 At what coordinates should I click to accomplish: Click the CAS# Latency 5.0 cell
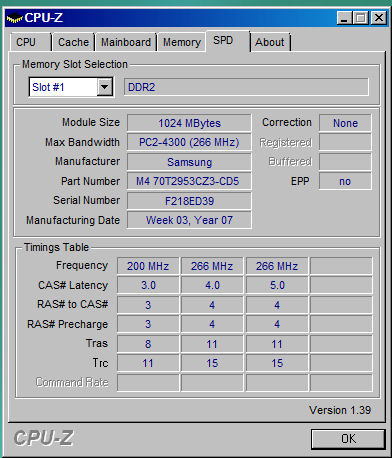pyautogui.click(x=277, y=285)
